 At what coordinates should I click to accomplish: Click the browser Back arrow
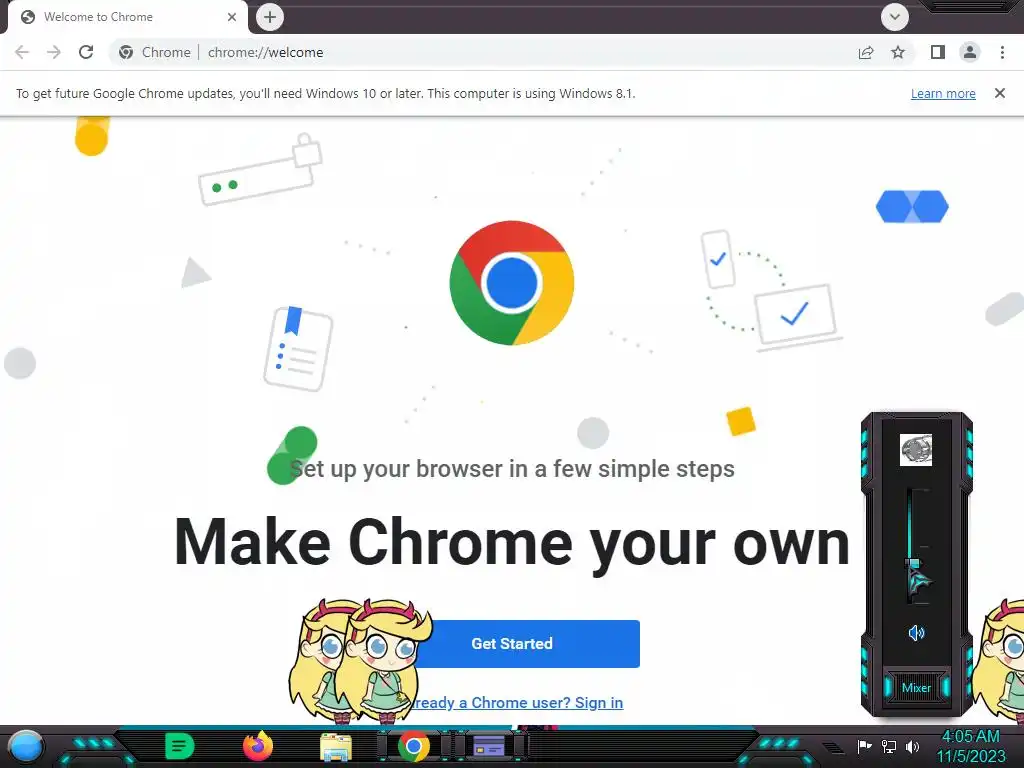coord(22,52)
